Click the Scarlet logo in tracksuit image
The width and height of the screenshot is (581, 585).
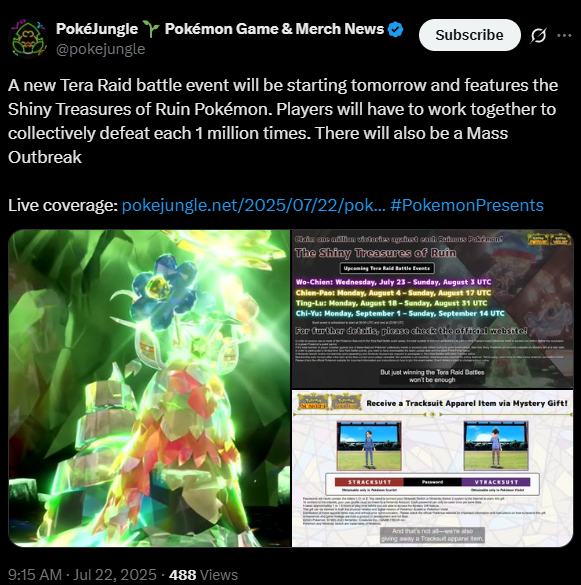click(313, 403)
